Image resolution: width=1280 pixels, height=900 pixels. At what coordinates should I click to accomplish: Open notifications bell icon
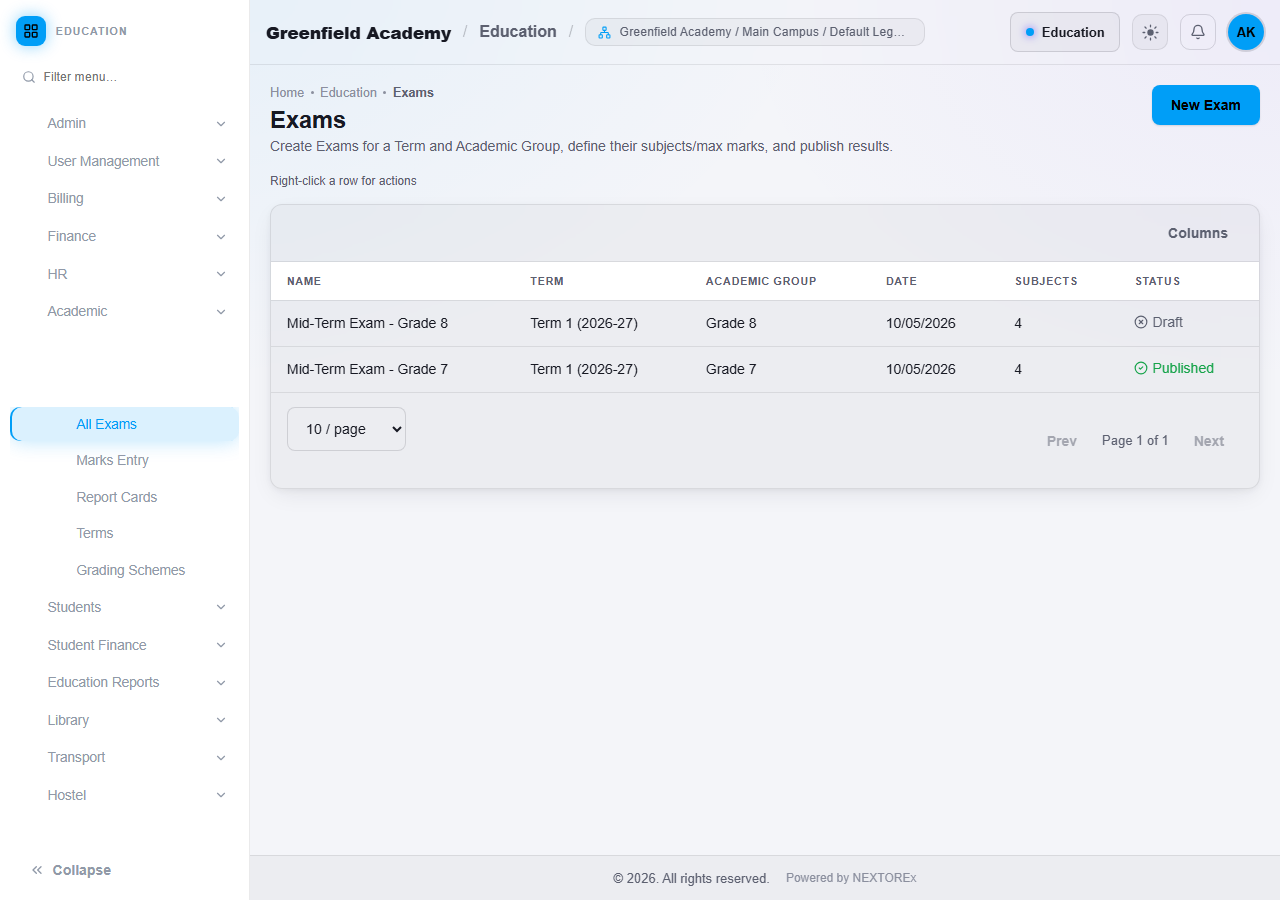[1198, 32]
